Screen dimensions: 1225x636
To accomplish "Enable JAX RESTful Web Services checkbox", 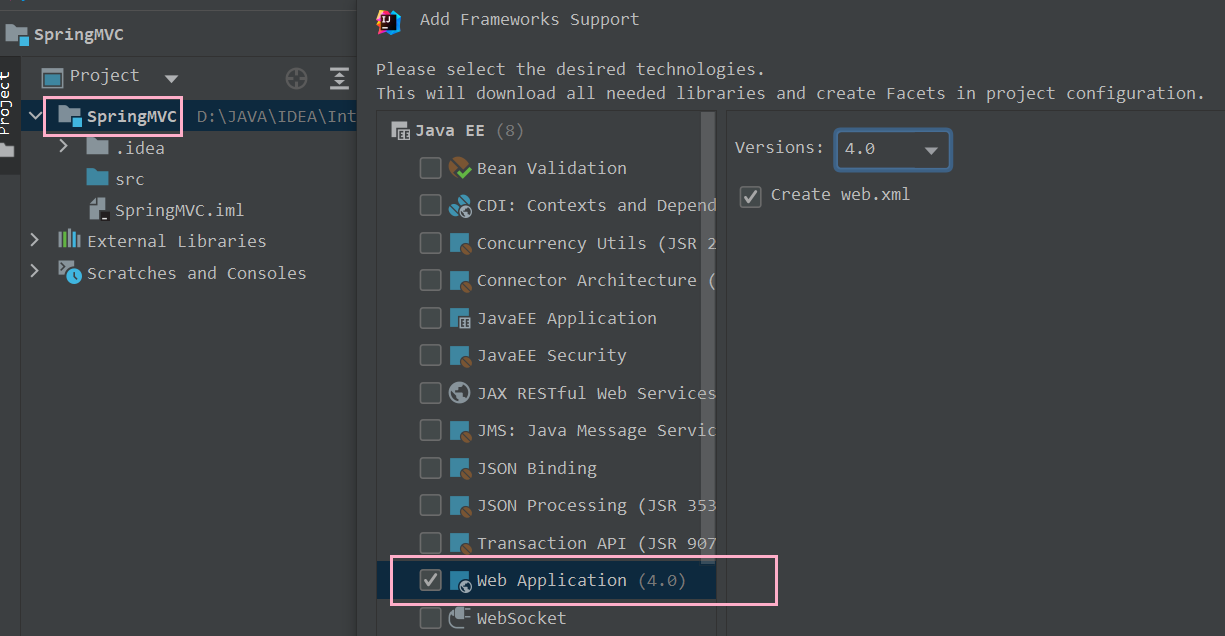I will pyautogui.click(x=430, y=393).
